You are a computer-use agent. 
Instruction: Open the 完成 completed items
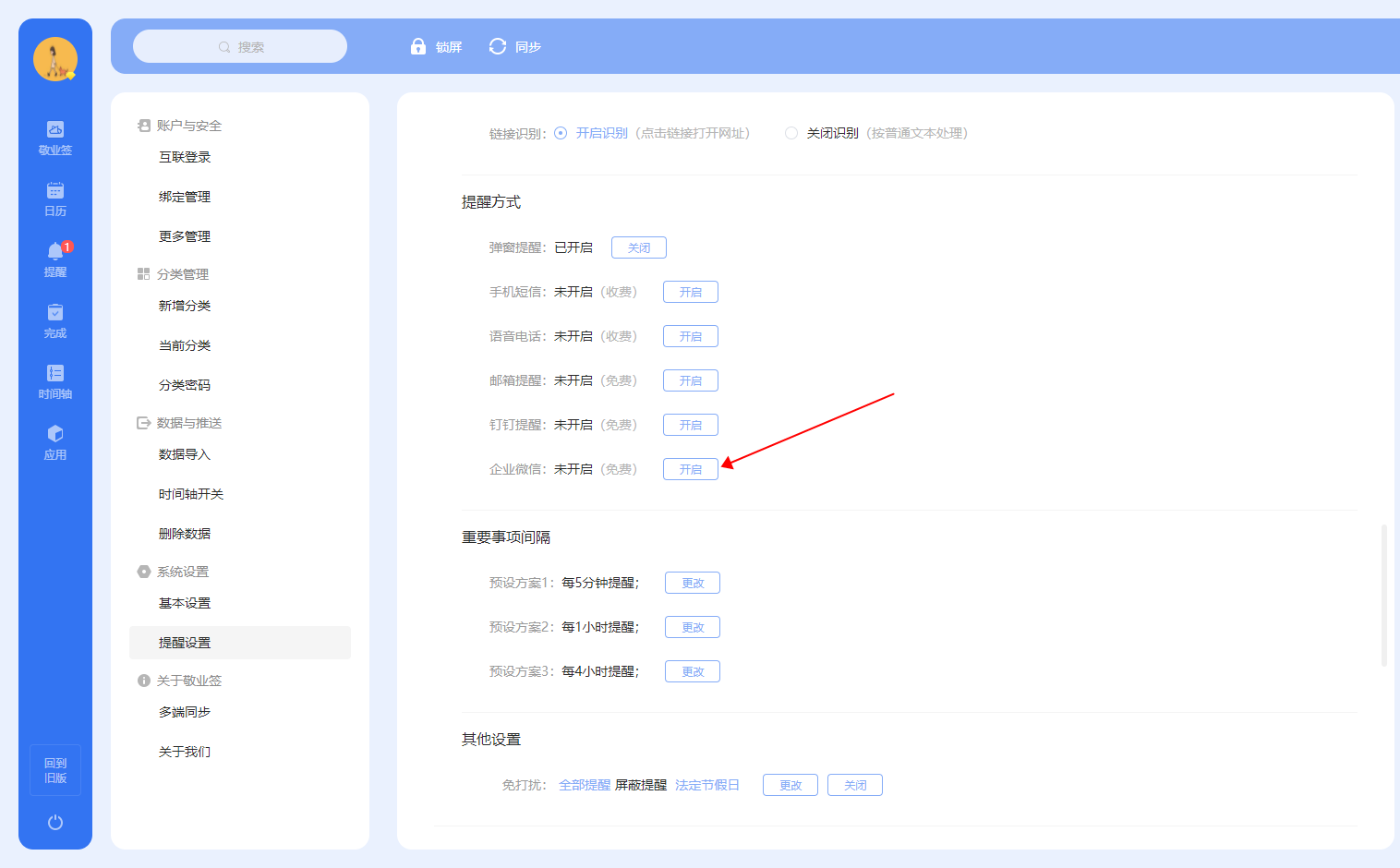(55, 321)
